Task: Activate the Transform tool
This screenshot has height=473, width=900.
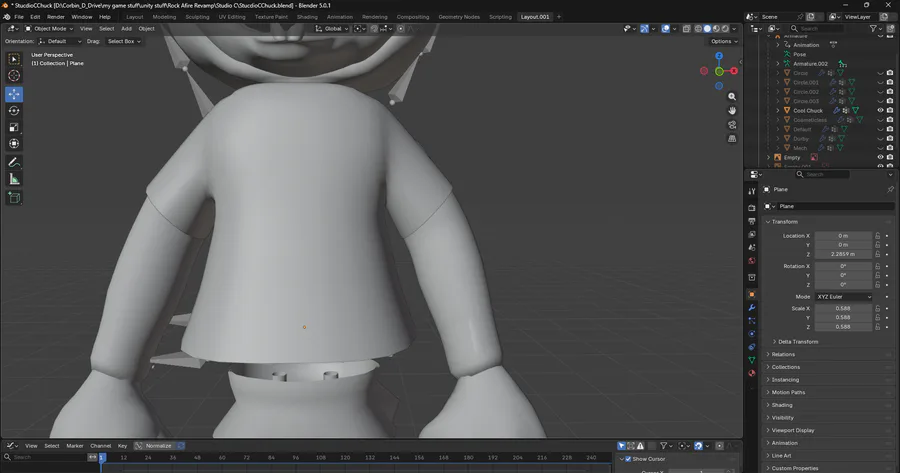Action: pos(14,144)
